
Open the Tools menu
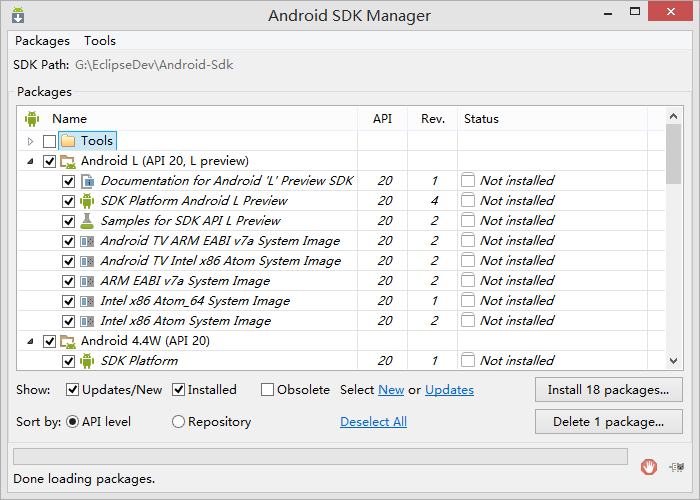100,41
